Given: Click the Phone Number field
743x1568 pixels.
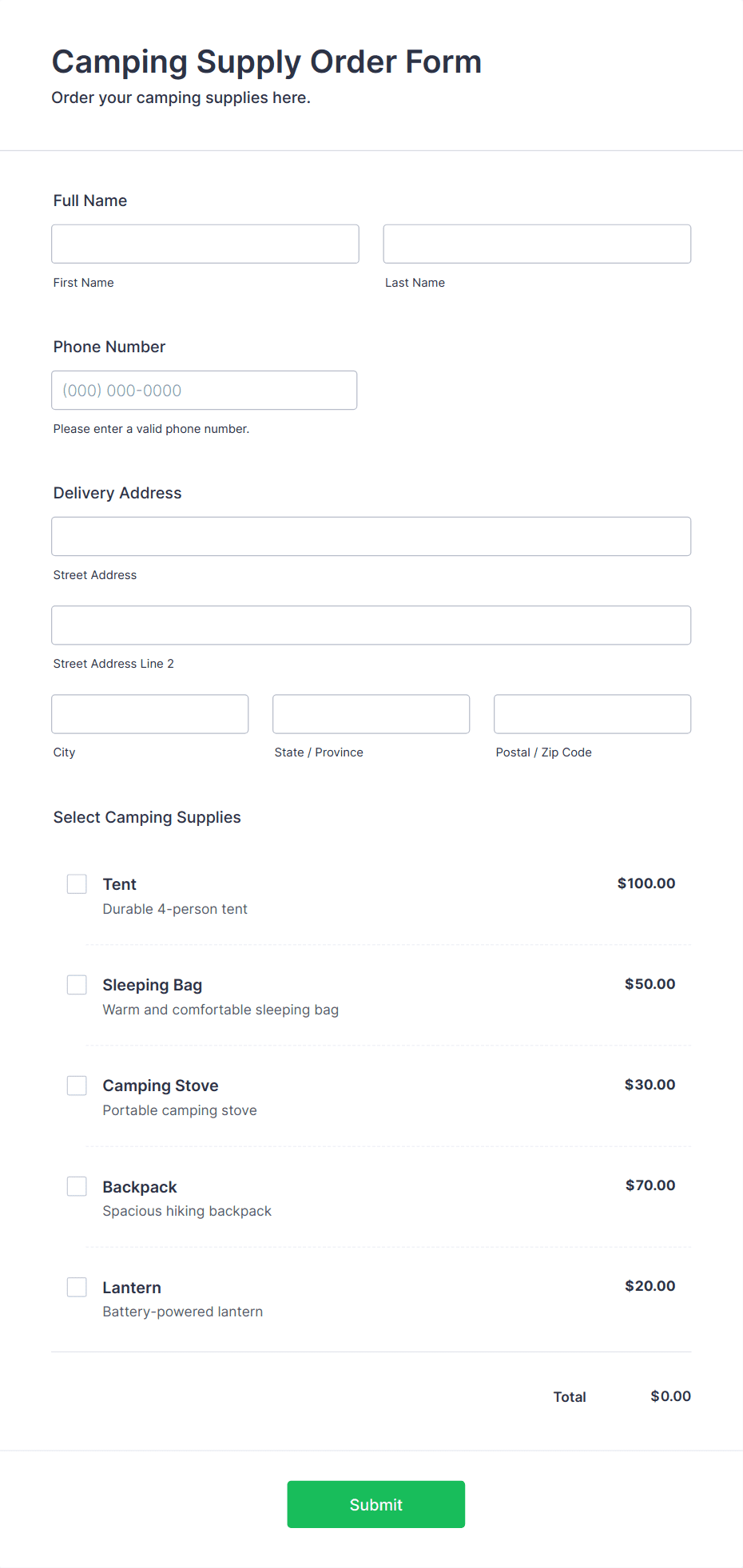Looking at the screenshot, I should [205, 390].
